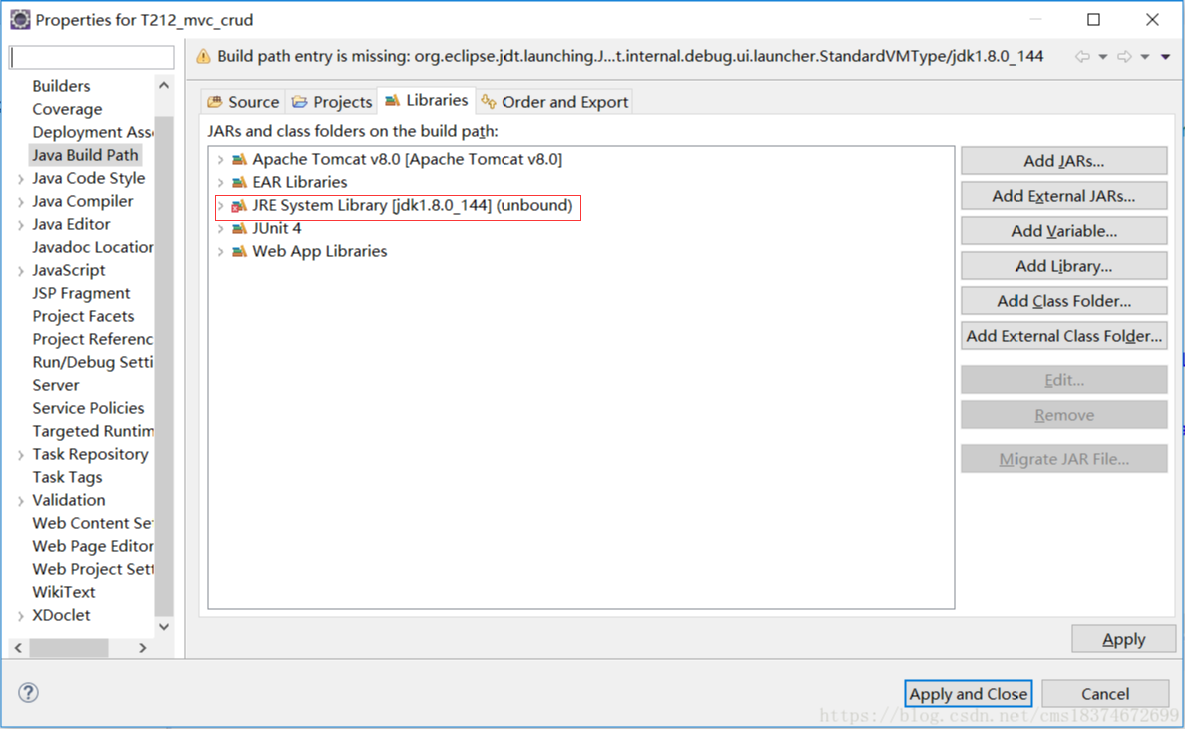The height and width of the screenshot is (729, 1185).
Task: Click the sidebar scroll down arrow
Action: click(x=164, y=627)
